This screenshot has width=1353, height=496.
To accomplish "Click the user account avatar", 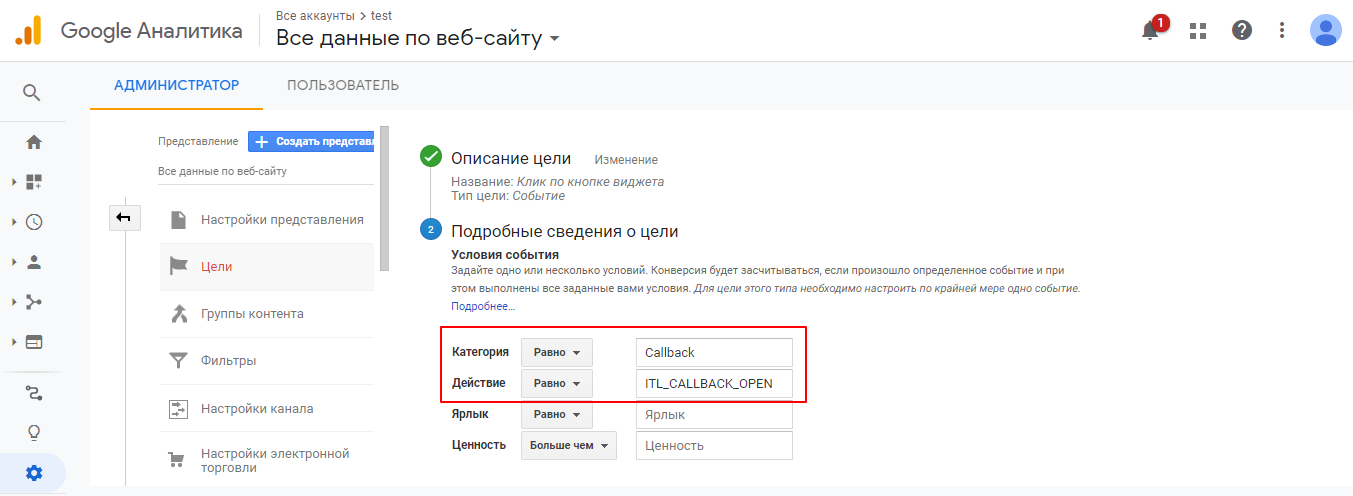I will 1325,31.
